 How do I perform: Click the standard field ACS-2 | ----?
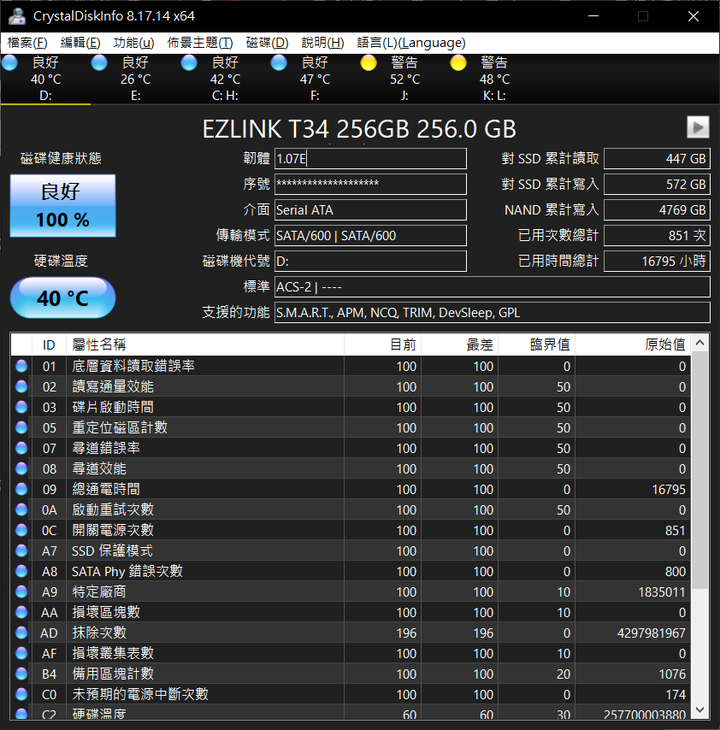pyautogui.click(x=492, y=287)
